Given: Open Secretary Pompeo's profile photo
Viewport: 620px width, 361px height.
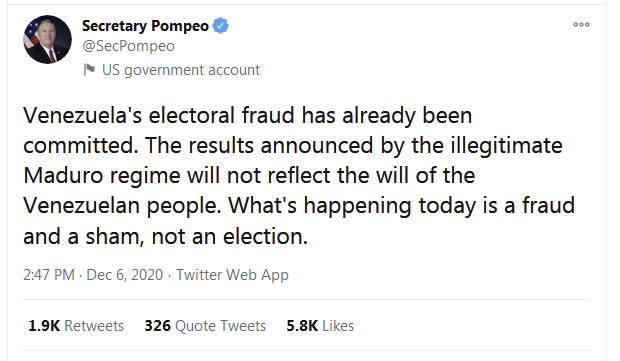Looking at the screenshot, I should [47, 40].
